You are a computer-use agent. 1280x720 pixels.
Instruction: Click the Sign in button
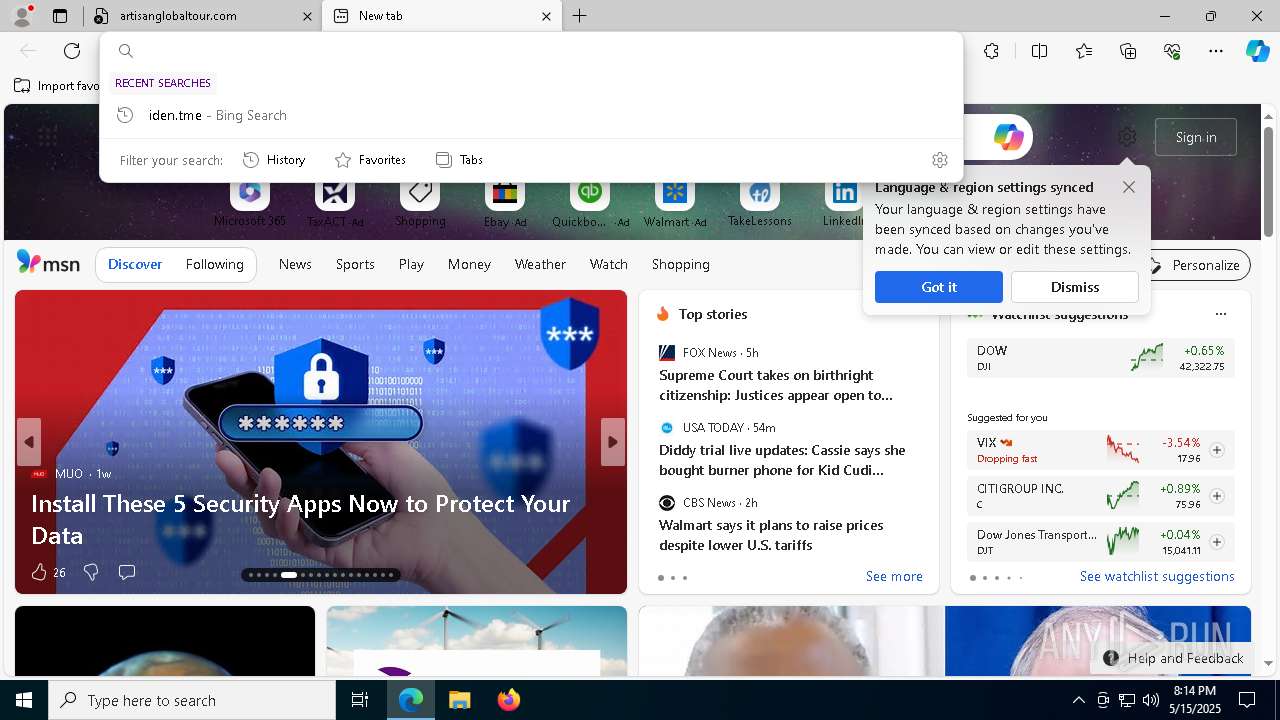[x=1196, y=137]
